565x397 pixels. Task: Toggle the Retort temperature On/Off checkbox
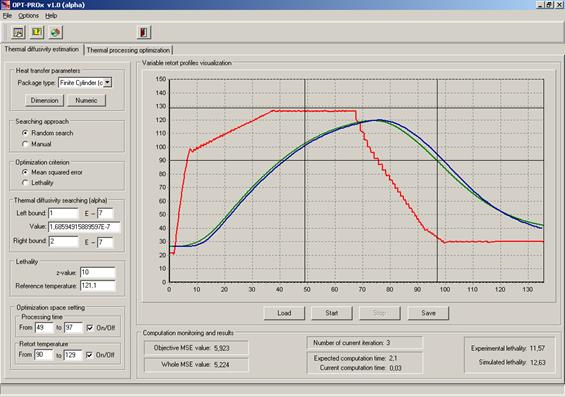pyautogui.click(x=89, y=355)
